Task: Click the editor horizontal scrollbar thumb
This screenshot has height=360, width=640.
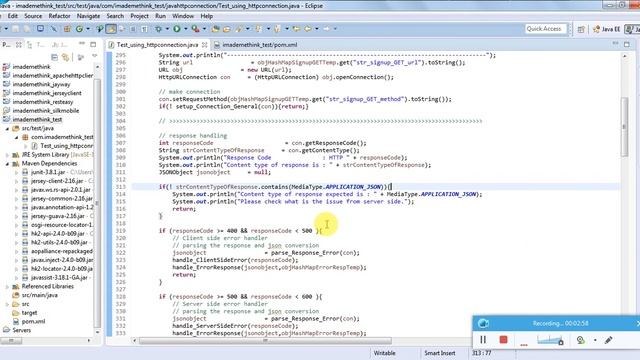Action: 265,340
